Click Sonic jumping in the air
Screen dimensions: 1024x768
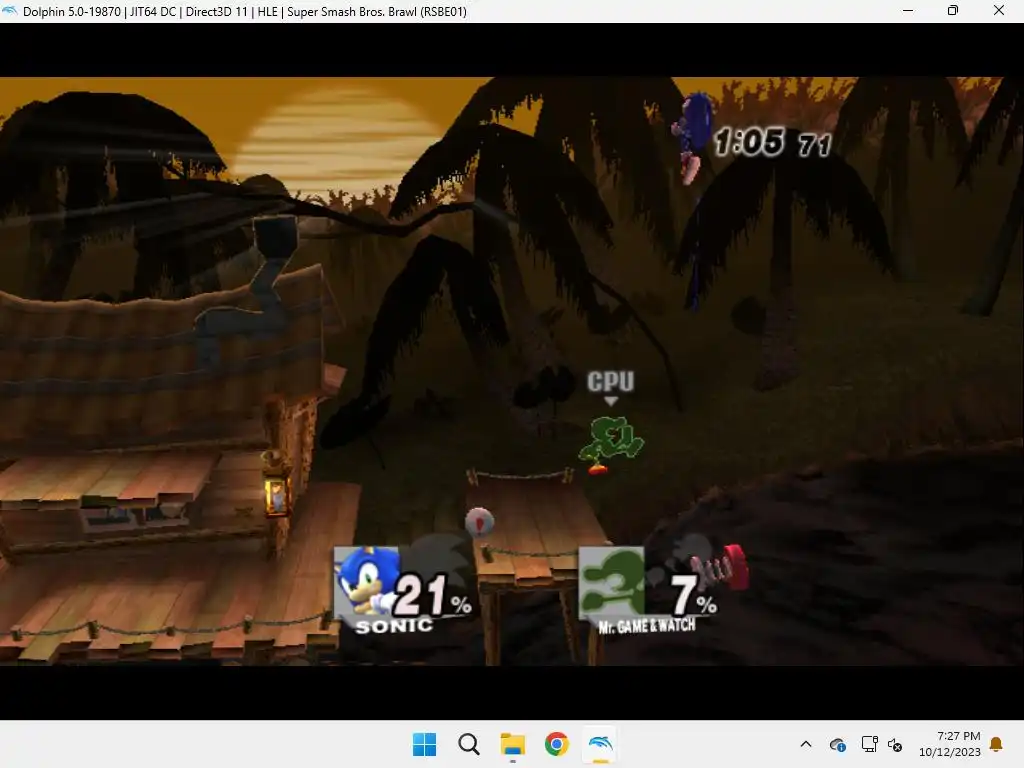(x=694, y=136)
